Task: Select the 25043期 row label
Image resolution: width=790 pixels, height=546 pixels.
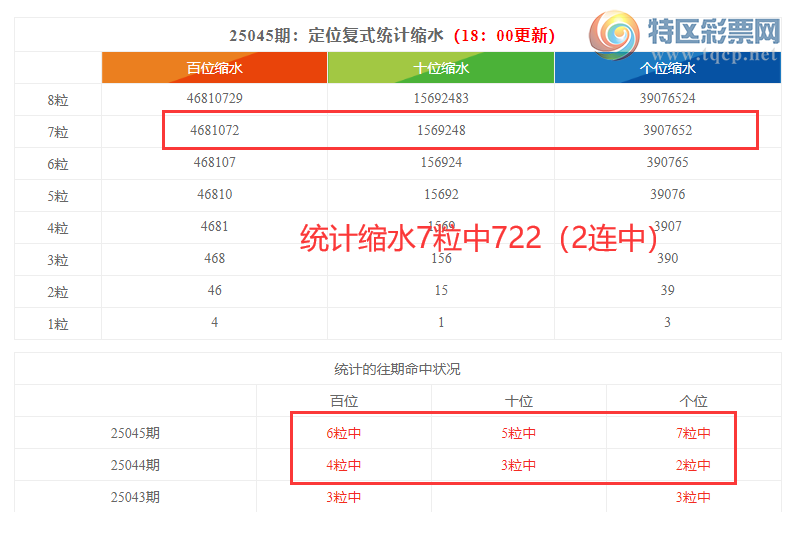Action: [135, 497]
